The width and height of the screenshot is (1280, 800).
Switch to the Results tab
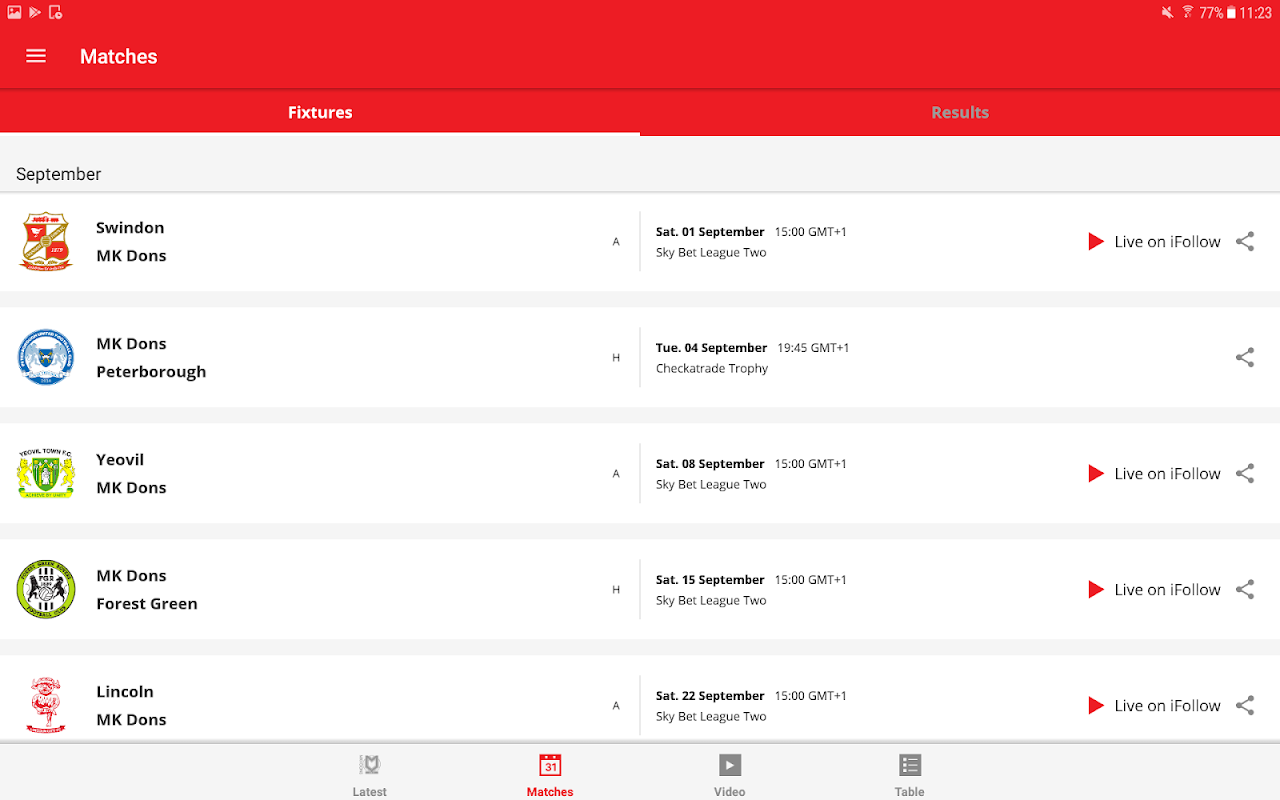960,112
